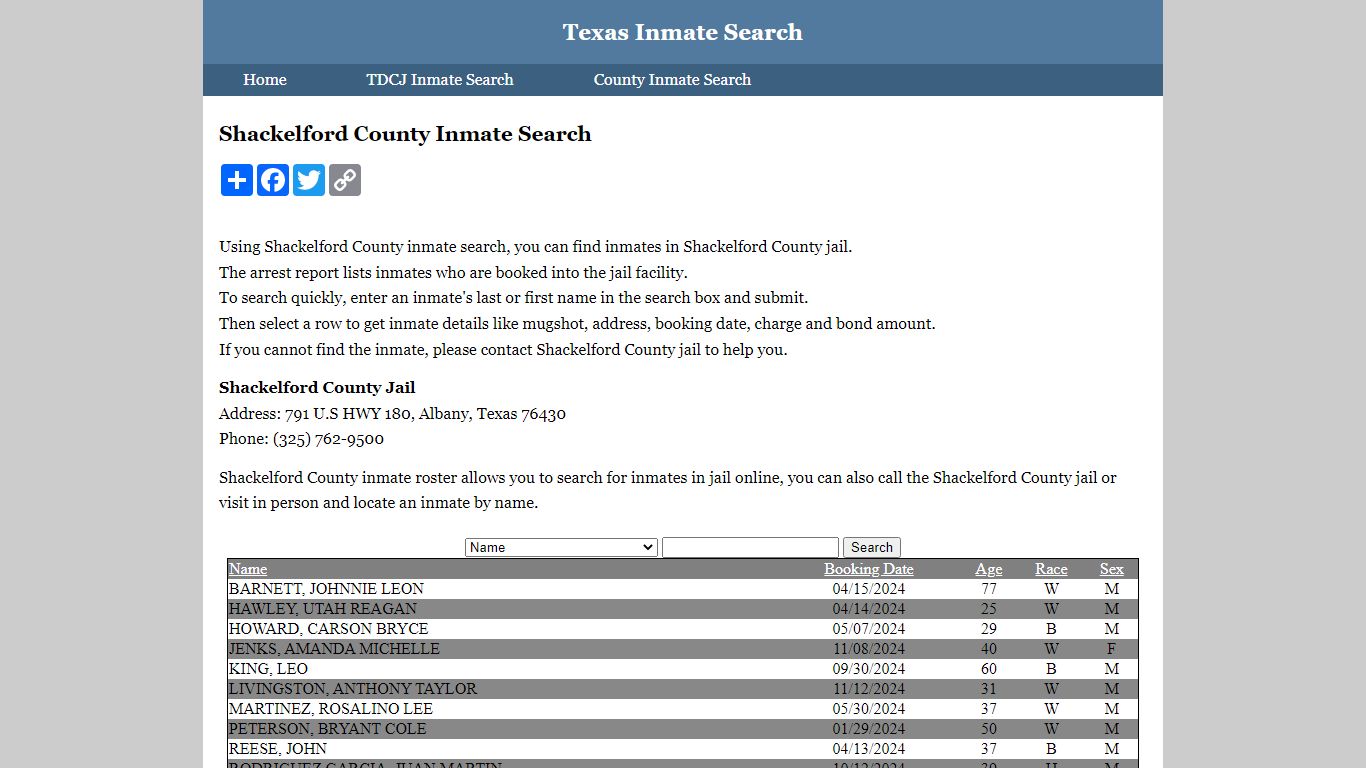The height and width of the screenshot is (768, 1366).
Task: Click booking date 04/14/2024
Action: [869, 609]
